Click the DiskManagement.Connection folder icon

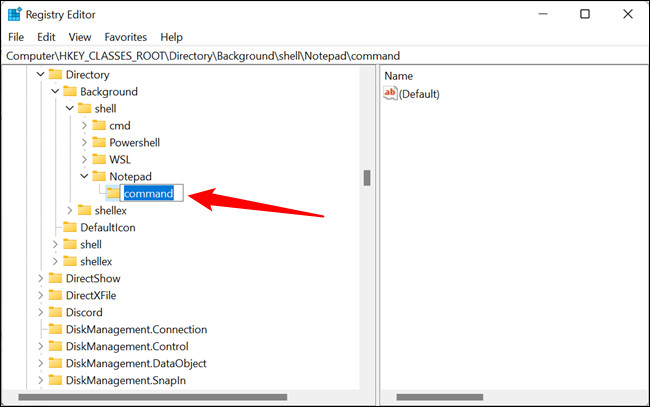tap(55, 329)
